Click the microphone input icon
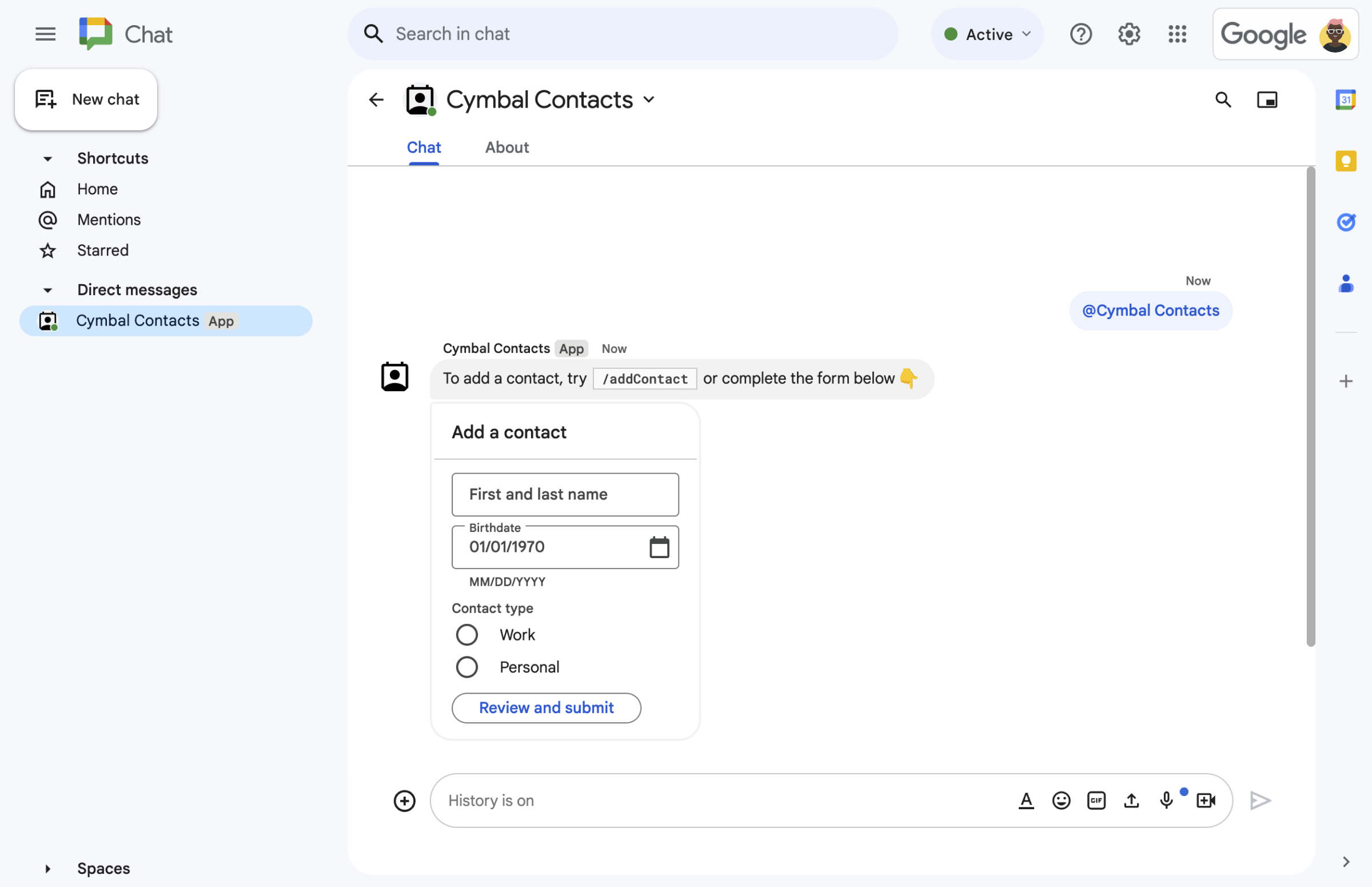 (x=1166, y=800)
